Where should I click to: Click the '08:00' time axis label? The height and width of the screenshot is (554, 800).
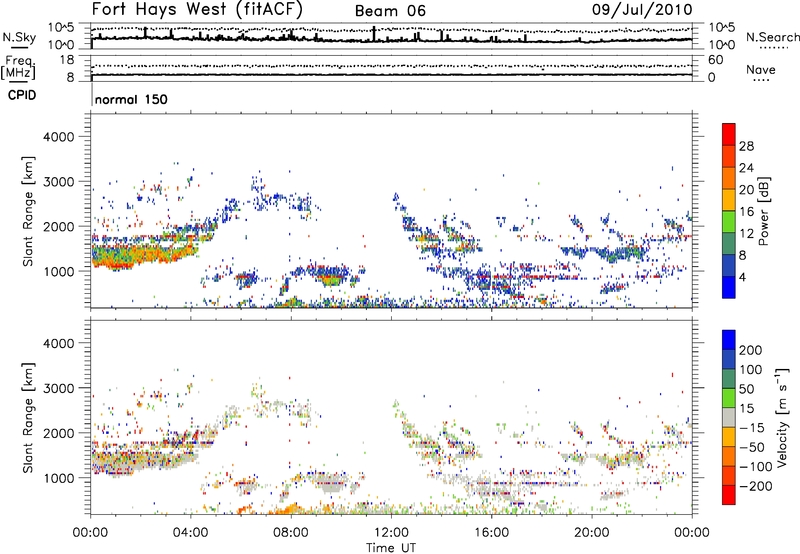pyautogui.click(x=291, y=533)
